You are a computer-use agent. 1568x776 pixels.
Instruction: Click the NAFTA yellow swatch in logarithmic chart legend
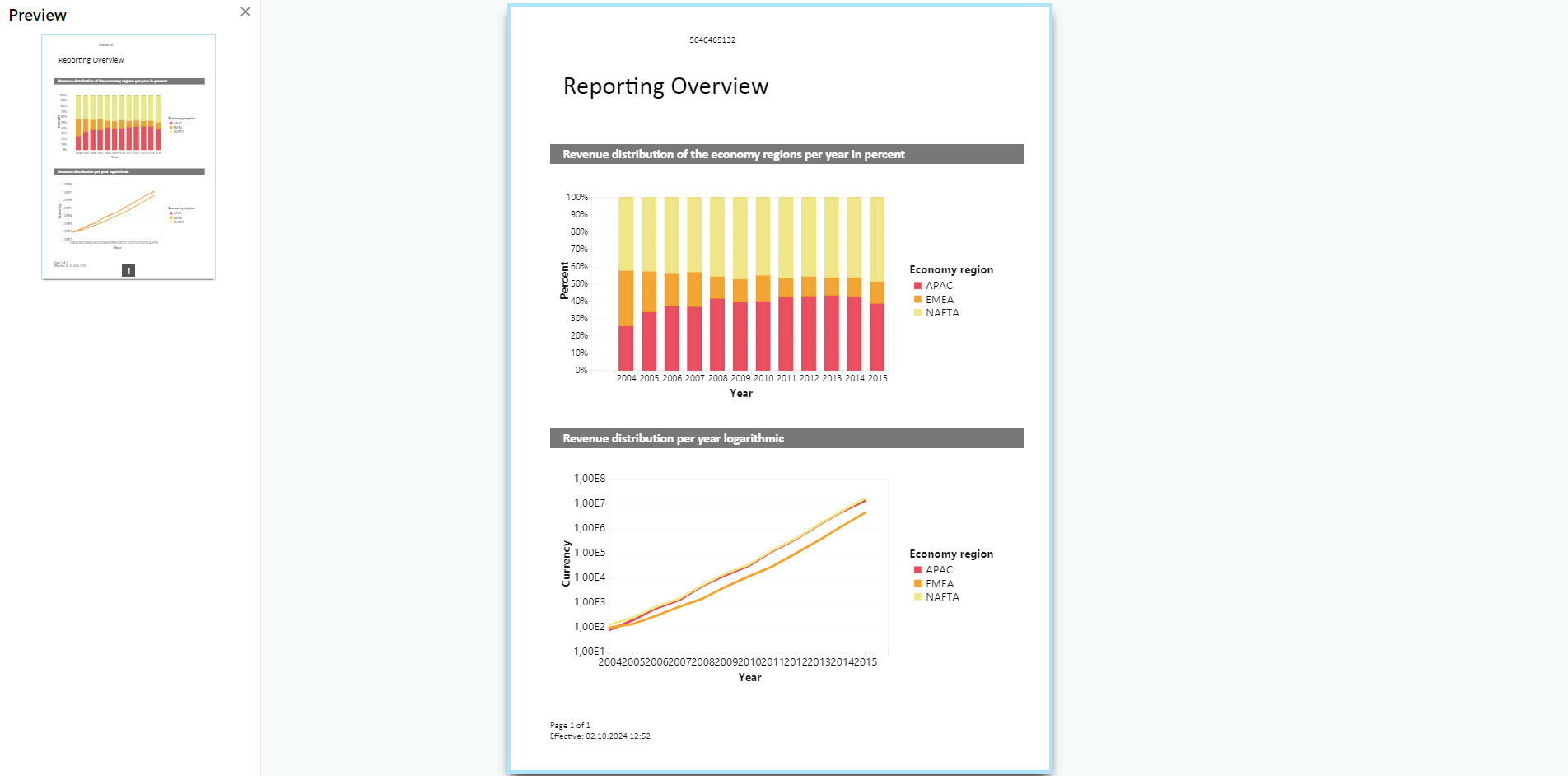tap(917, 597)
